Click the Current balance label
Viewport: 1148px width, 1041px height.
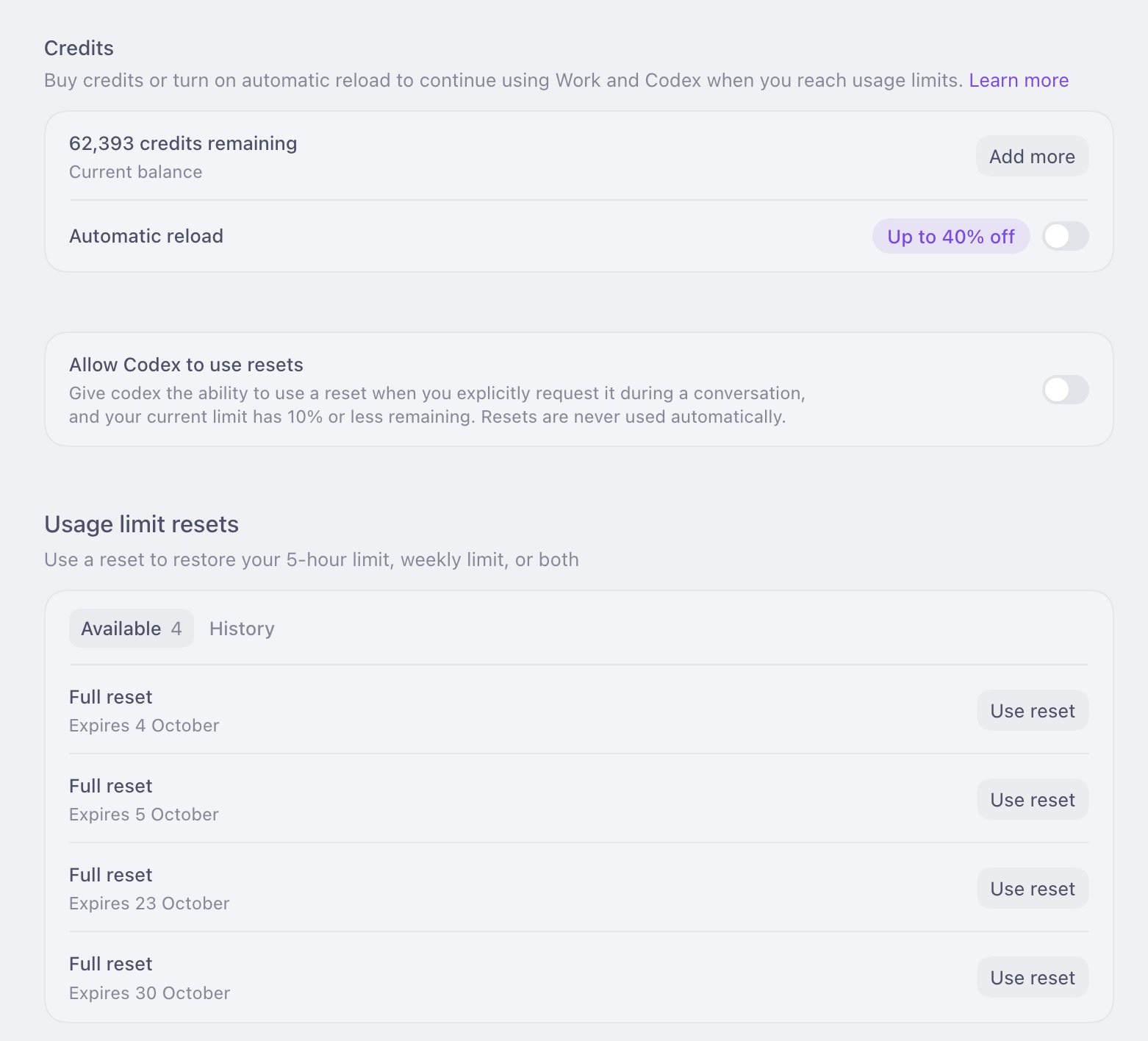[x=135, y=172]
